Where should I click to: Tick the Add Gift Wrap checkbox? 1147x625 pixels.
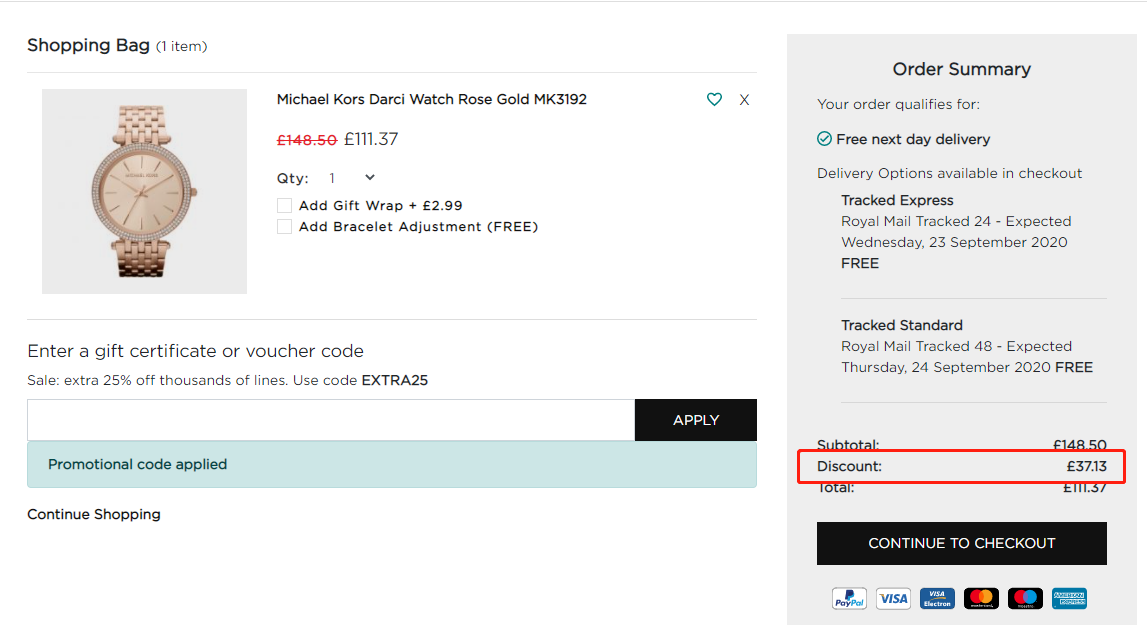pyautogui.click(x=285, y=206)
